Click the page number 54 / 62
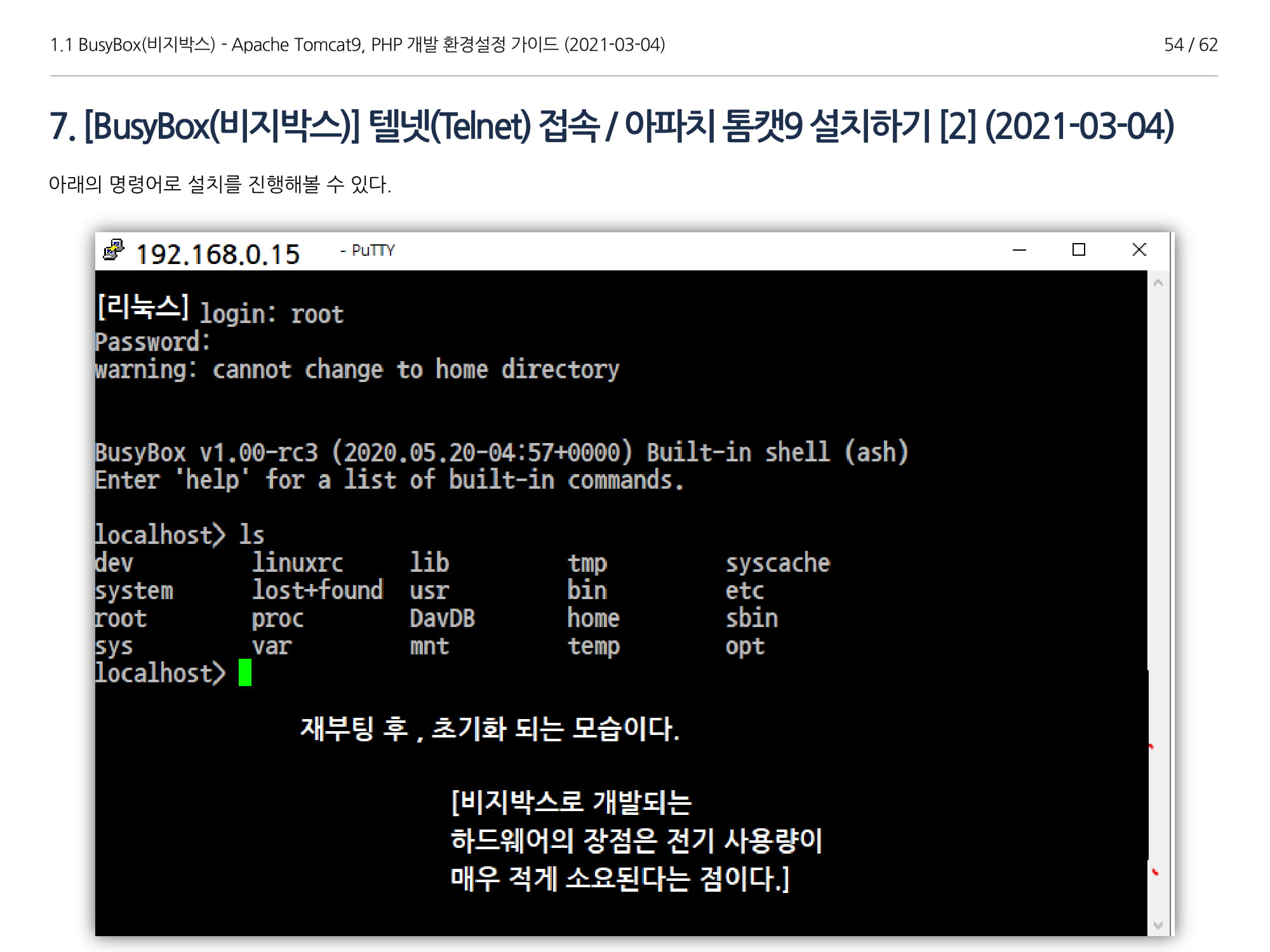 pyautogui.click(x=1190, y=44)
